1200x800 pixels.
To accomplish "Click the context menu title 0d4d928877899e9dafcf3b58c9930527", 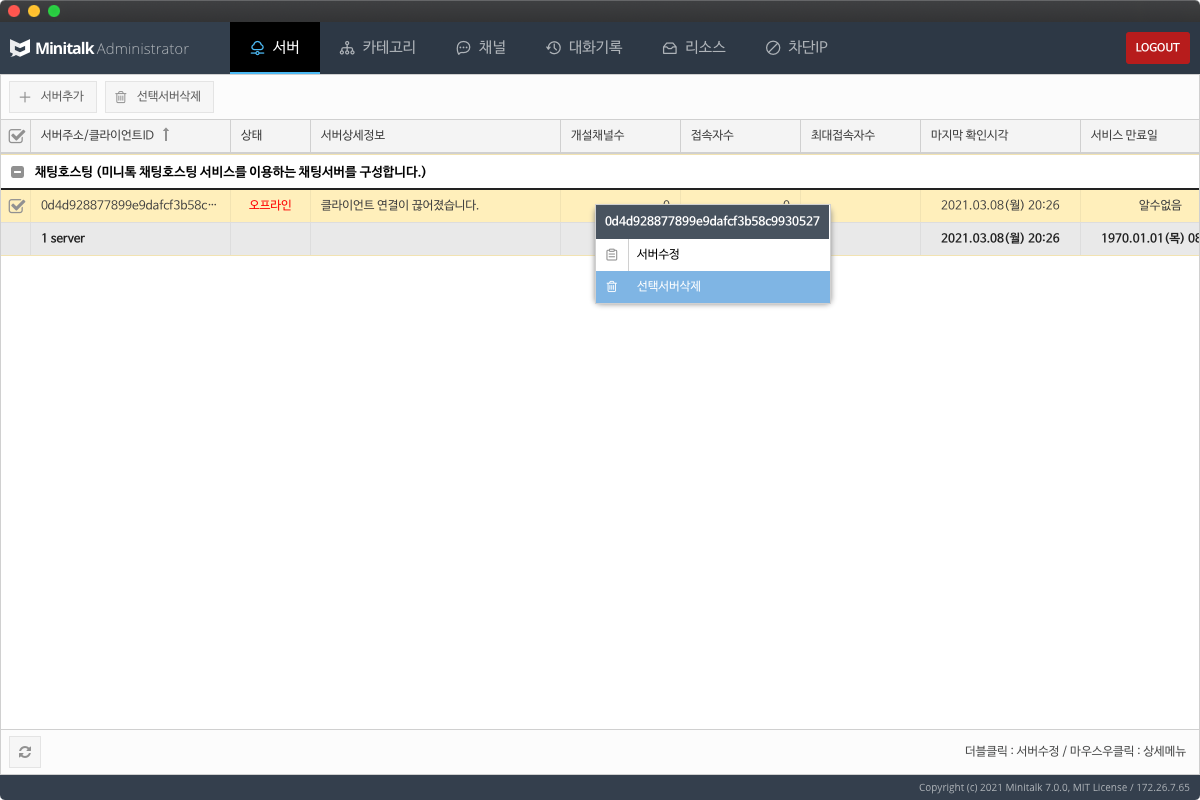I will (713, 222).
